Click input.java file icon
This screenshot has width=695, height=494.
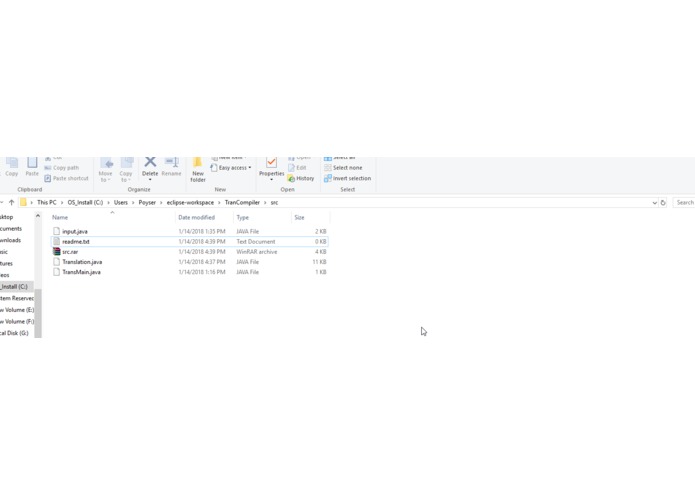(56, 231)
